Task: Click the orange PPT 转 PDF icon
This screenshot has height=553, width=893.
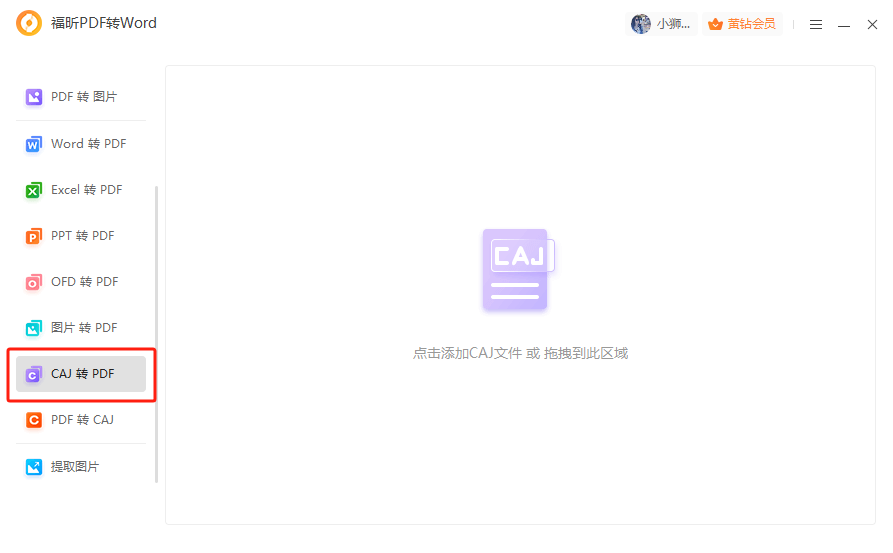Action: click(x=34, y=236)
